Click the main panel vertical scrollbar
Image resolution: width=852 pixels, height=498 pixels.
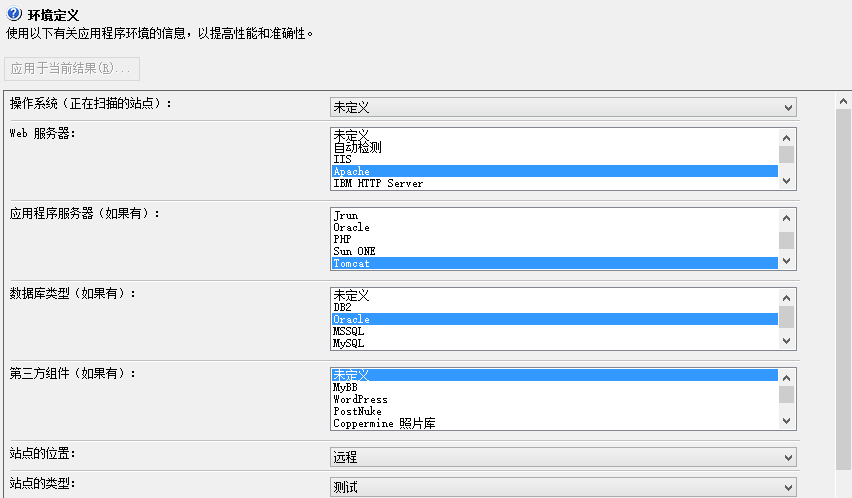coord(843,300)
